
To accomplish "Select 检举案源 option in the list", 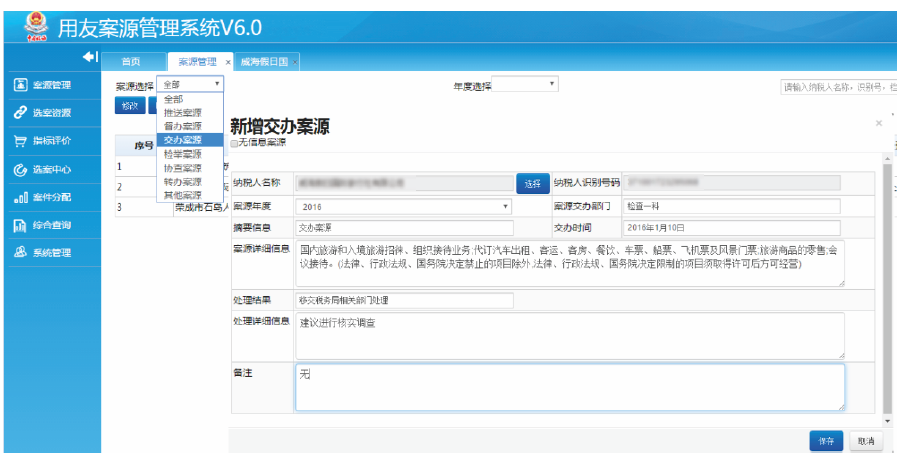I will (182, 154).
